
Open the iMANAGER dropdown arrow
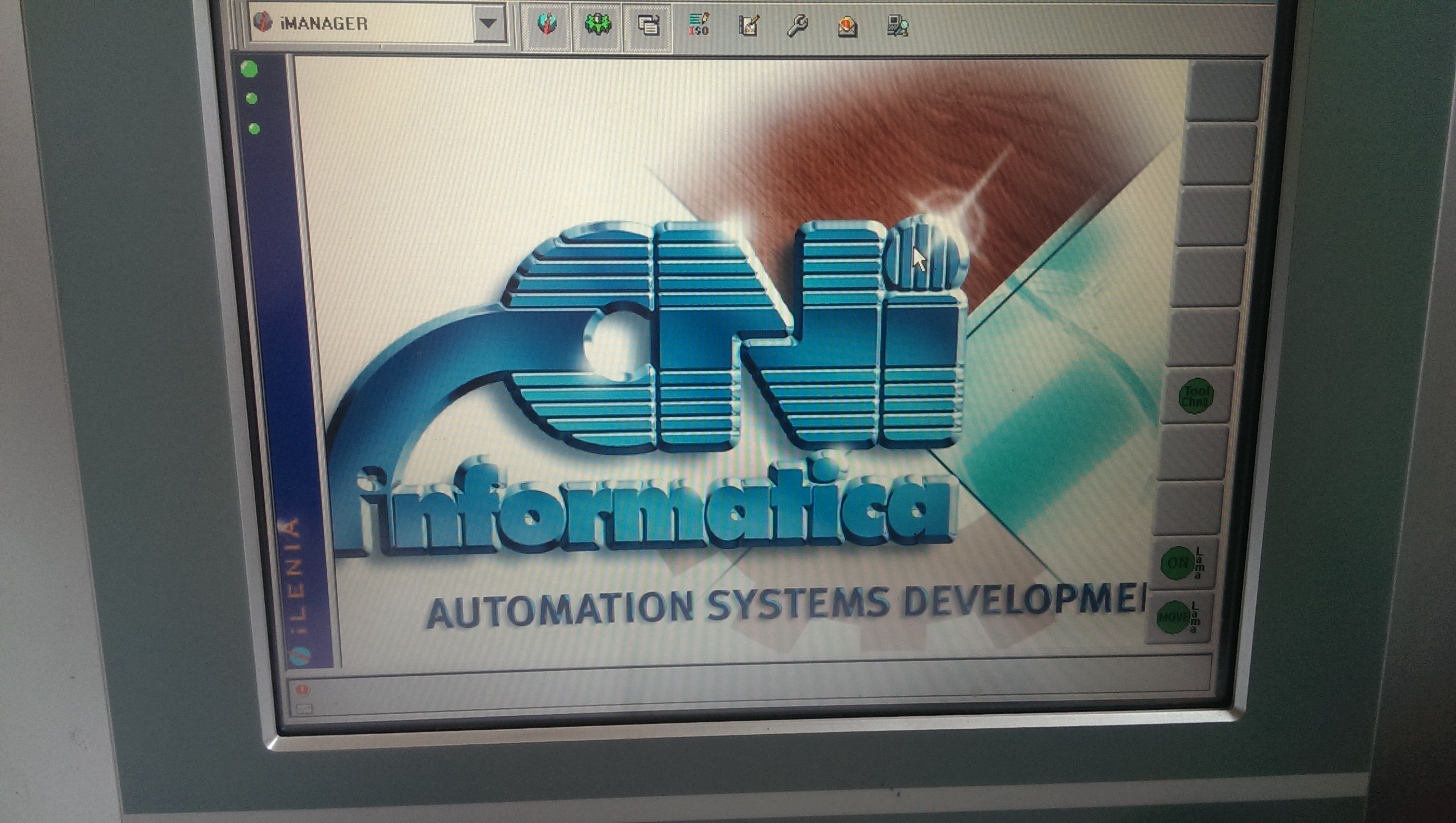pyautogui.click(x=488, y=24)
